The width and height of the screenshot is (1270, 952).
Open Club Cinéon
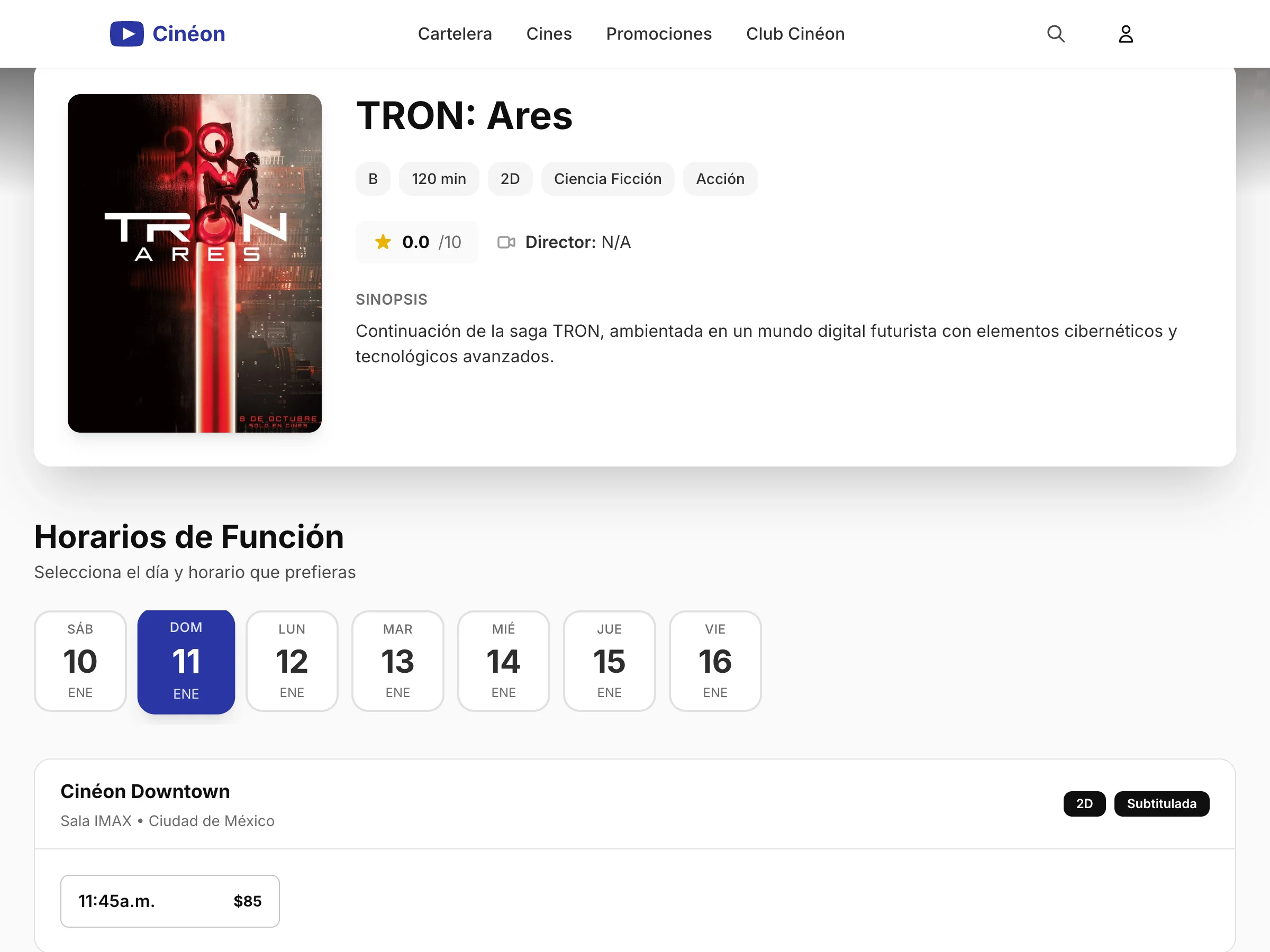coord(795,34)
